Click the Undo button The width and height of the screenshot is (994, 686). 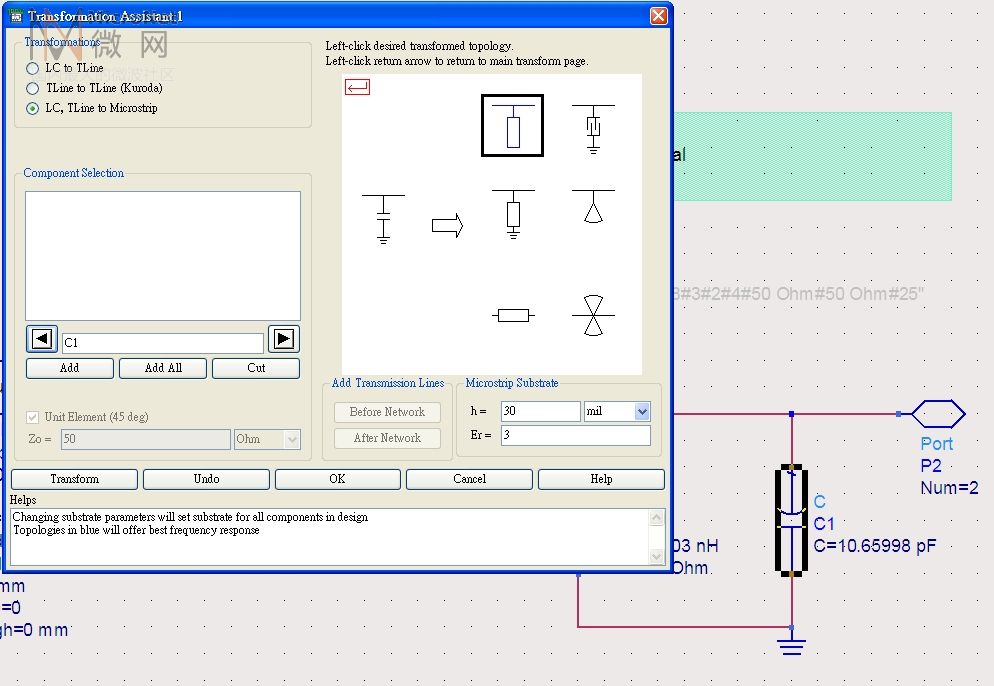[206, 479]
